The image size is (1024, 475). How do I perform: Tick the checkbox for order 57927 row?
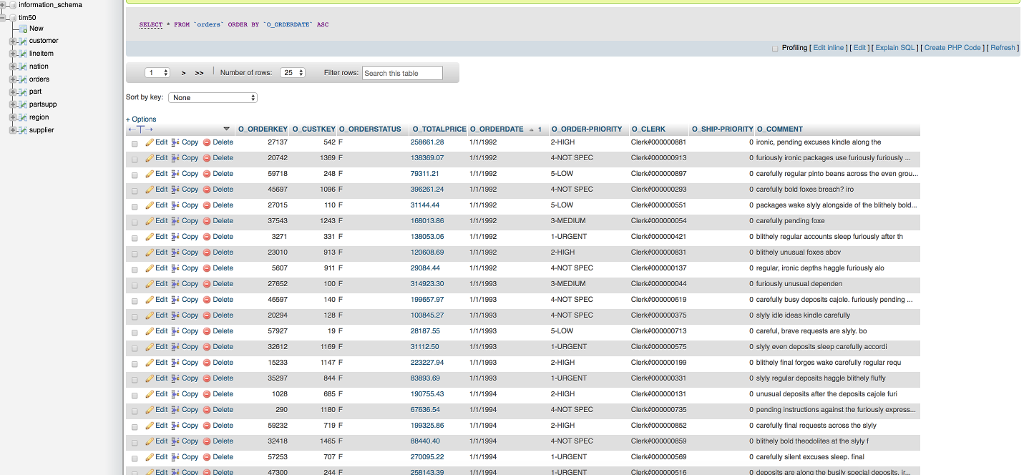[x=135, y=332]
